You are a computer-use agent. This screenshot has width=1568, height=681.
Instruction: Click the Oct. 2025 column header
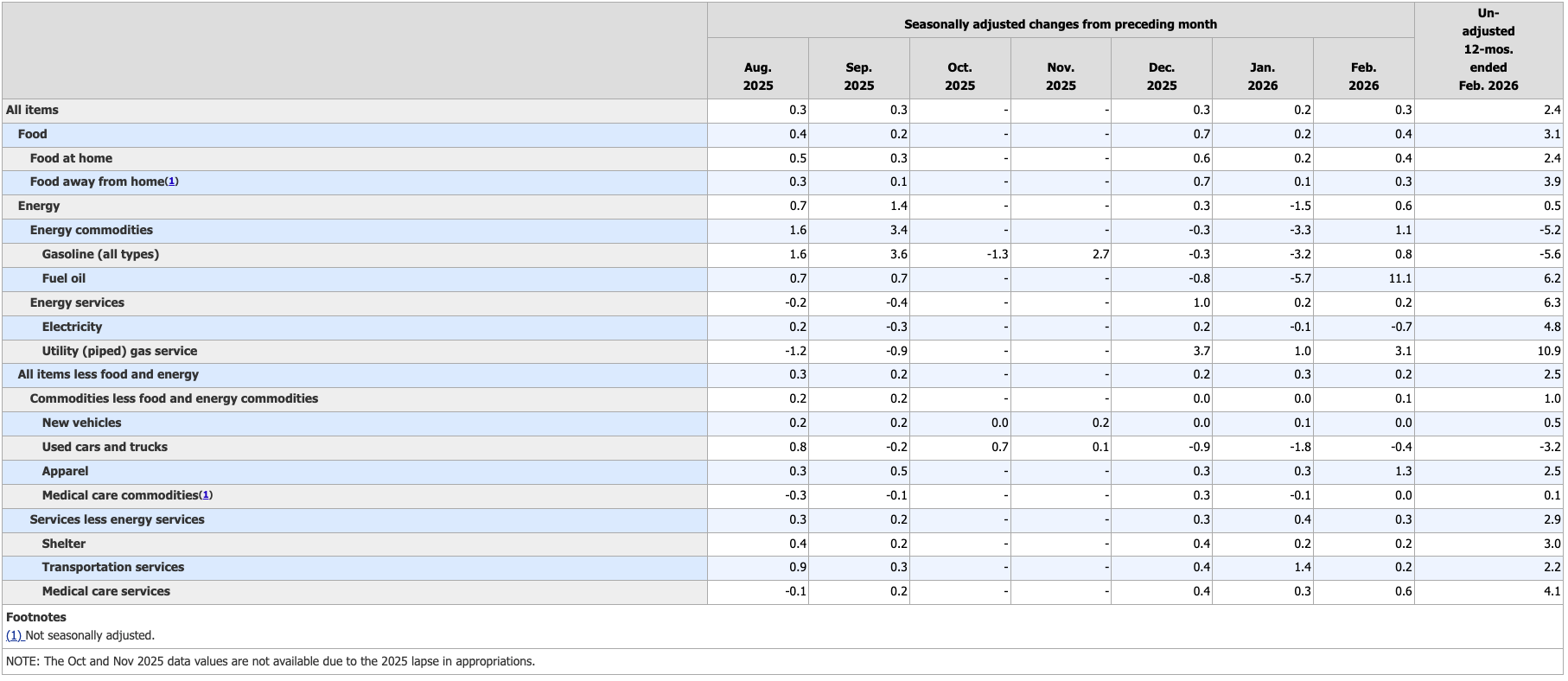[x=959, y=76]
